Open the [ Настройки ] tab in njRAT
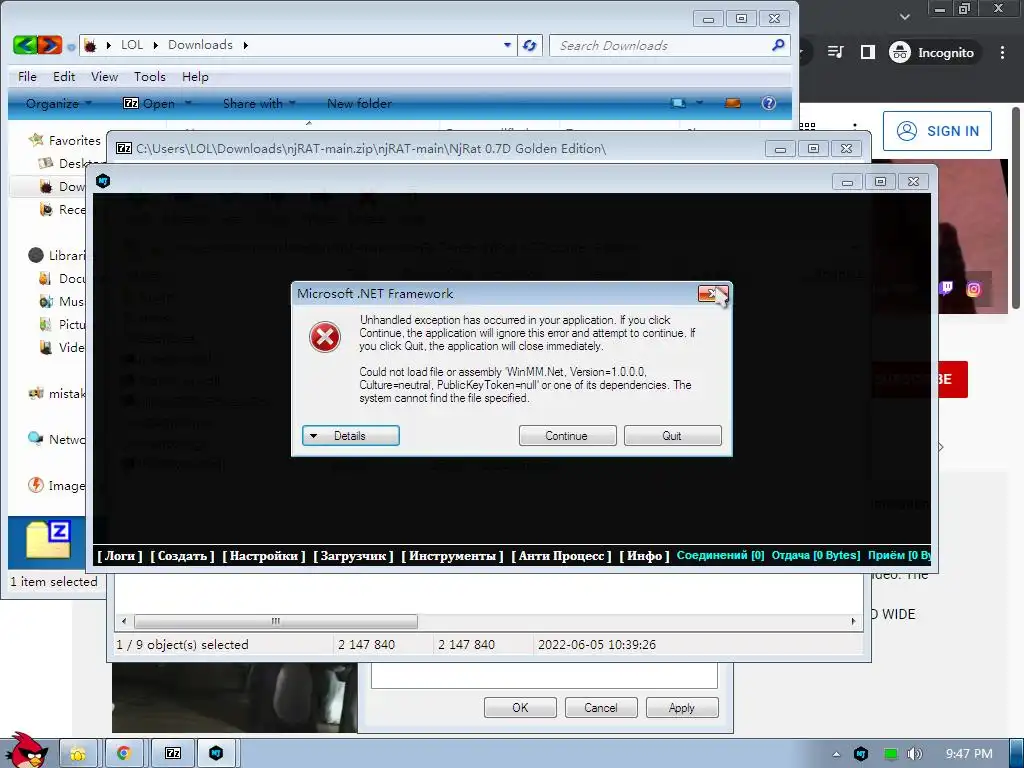 [264, 556]
